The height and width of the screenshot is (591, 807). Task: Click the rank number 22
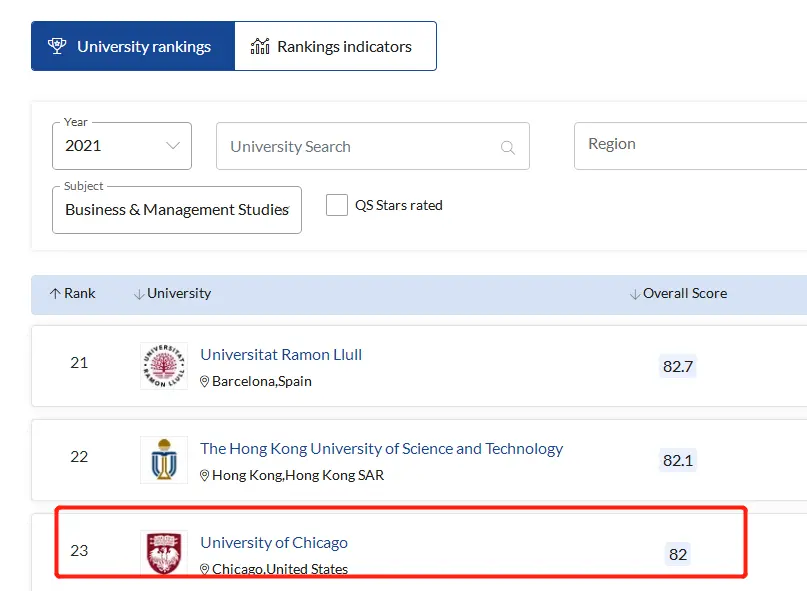click(x=79, y=457)
